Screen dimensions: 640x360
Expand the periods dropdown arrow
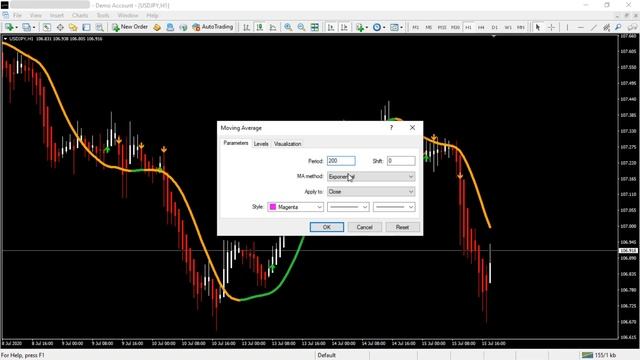tap(384, 27)
